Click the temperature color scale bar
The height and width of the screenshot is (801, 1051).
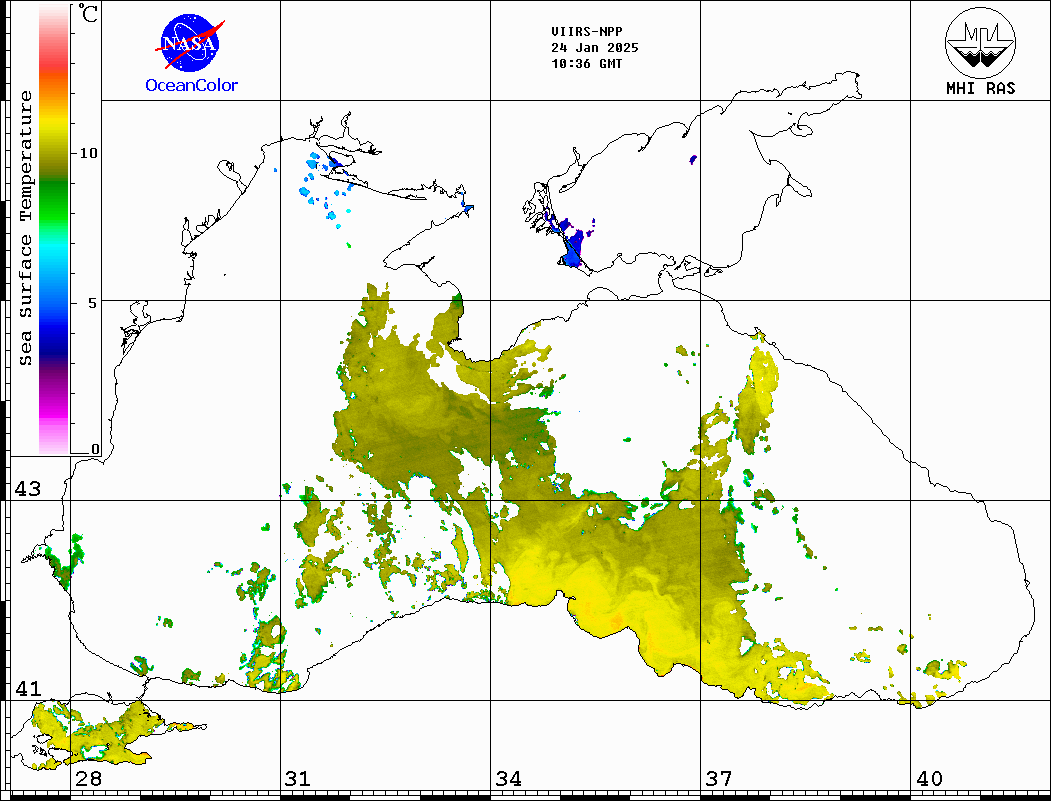[54, 229]
